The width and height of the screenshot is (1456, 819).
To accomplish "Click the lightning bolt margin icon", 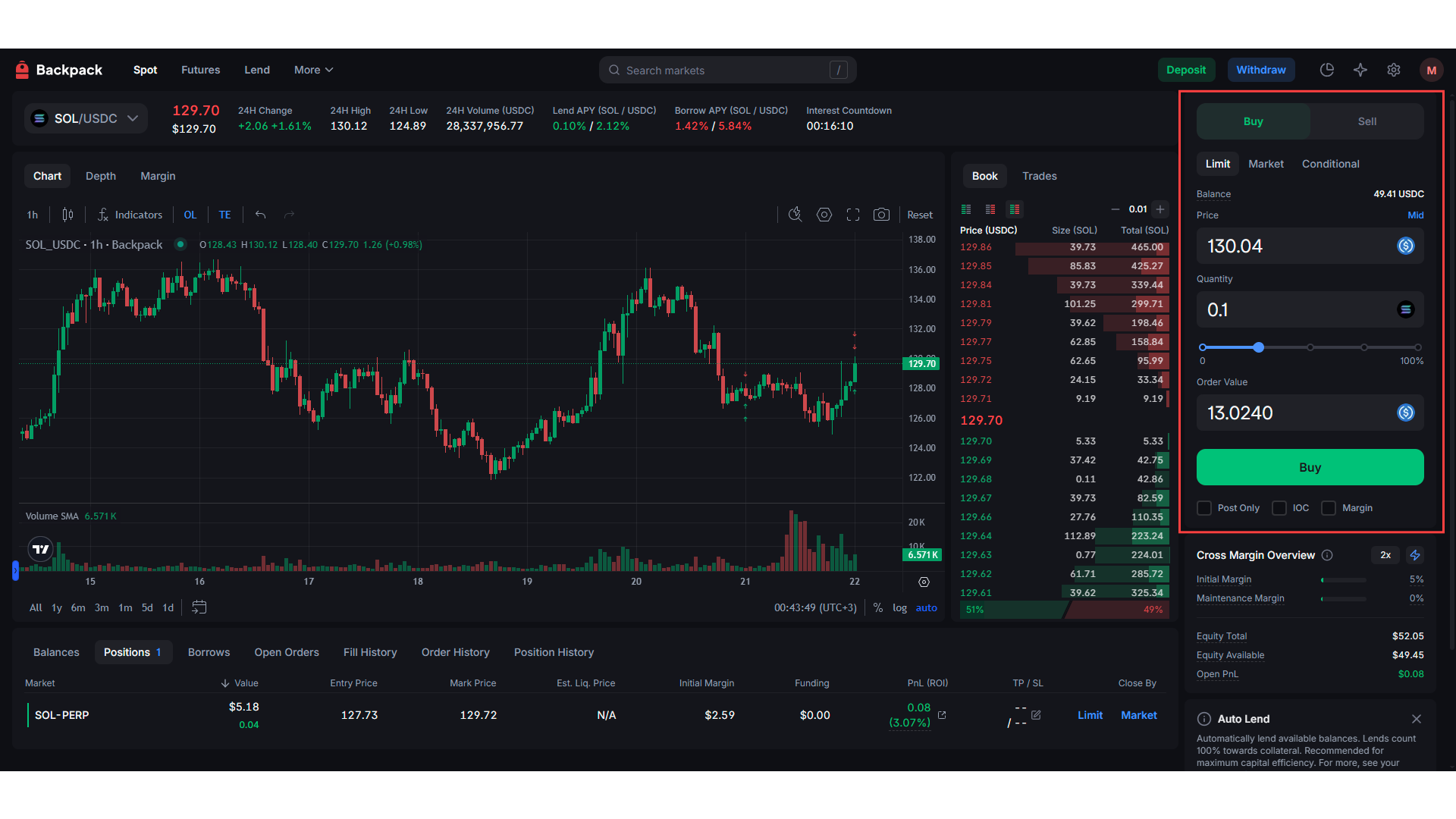I will [x=1415, y=555].
